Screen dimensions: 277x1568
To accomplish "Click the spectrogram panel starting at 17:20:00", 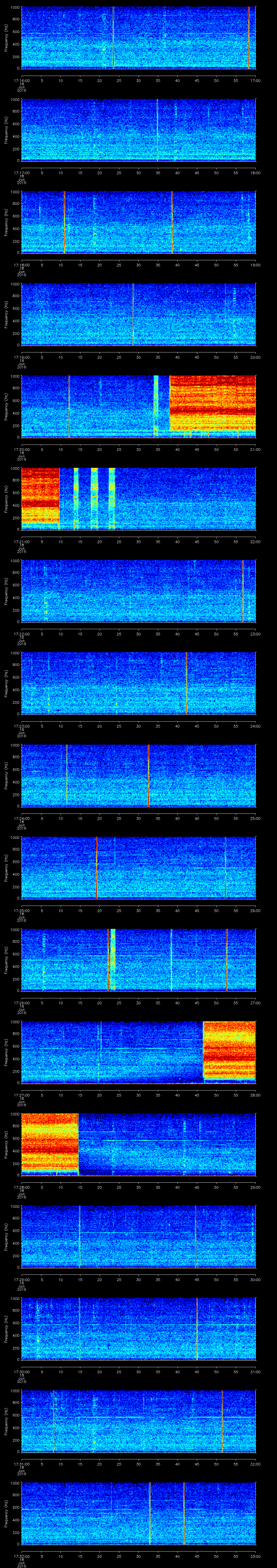I will point(138,407).
